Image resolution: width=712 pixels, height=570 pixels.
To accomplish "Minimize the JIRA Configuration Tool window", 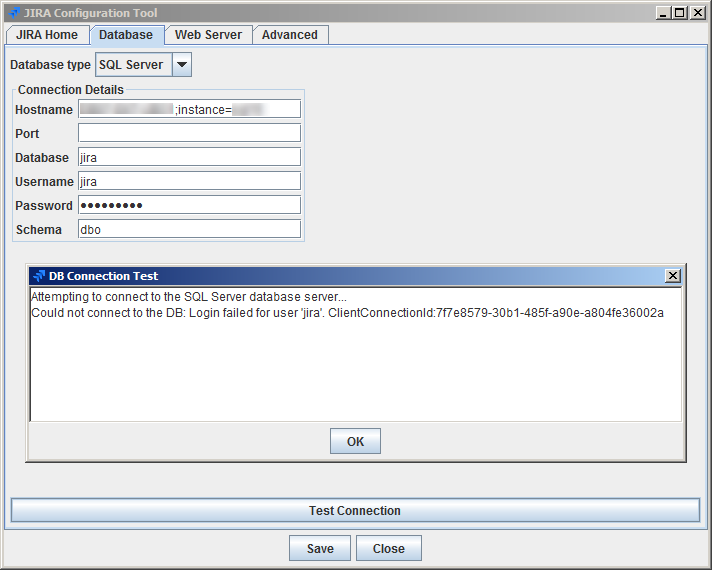I will tap(663, 13).
